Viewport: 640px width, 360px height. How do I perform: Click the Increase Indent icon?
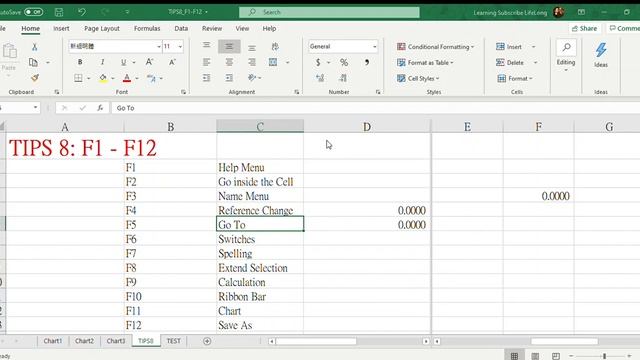click(x=229, y=78)
